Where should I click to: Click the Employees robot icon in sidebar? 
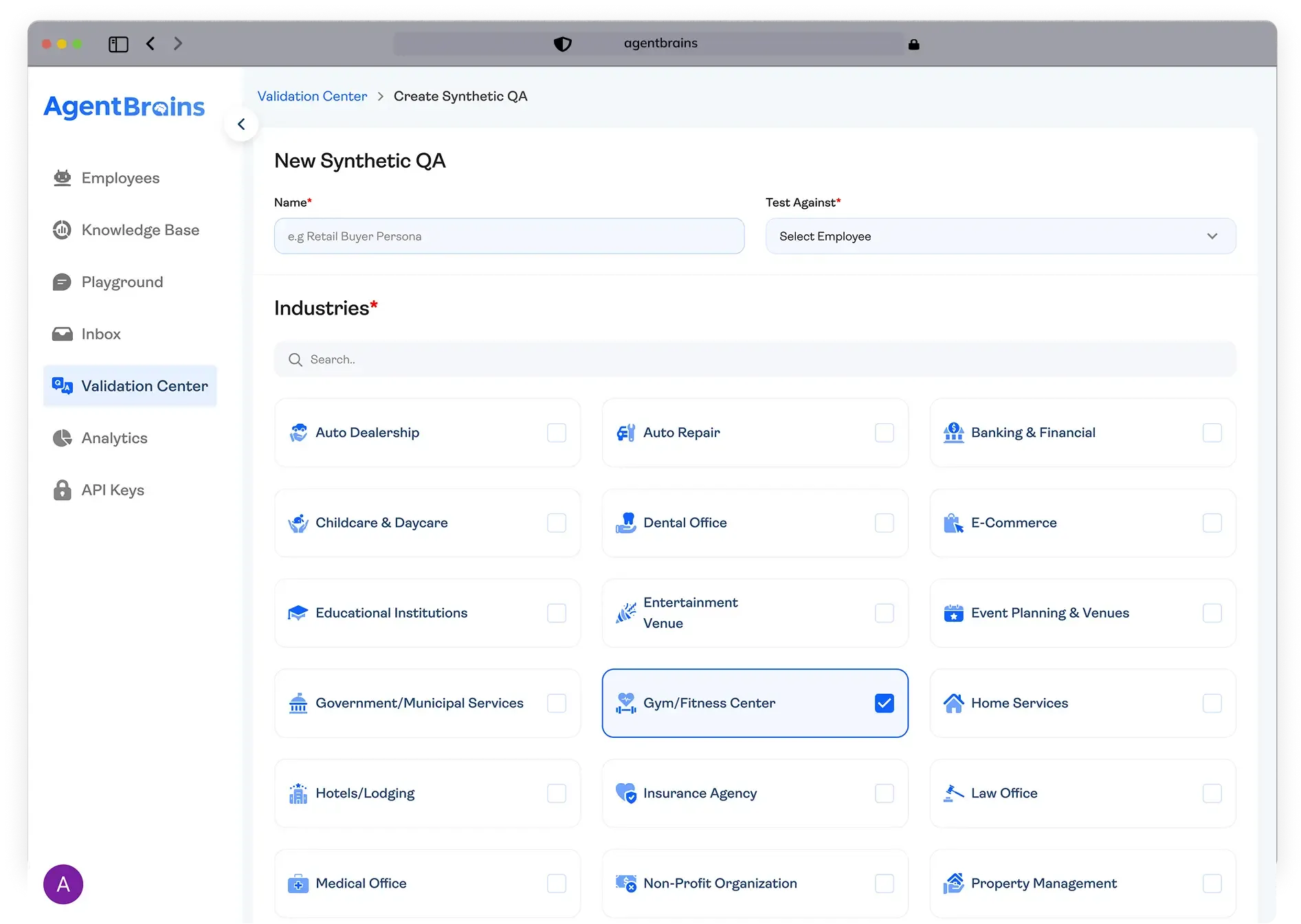pyautogui.click(x=63, y=178)
